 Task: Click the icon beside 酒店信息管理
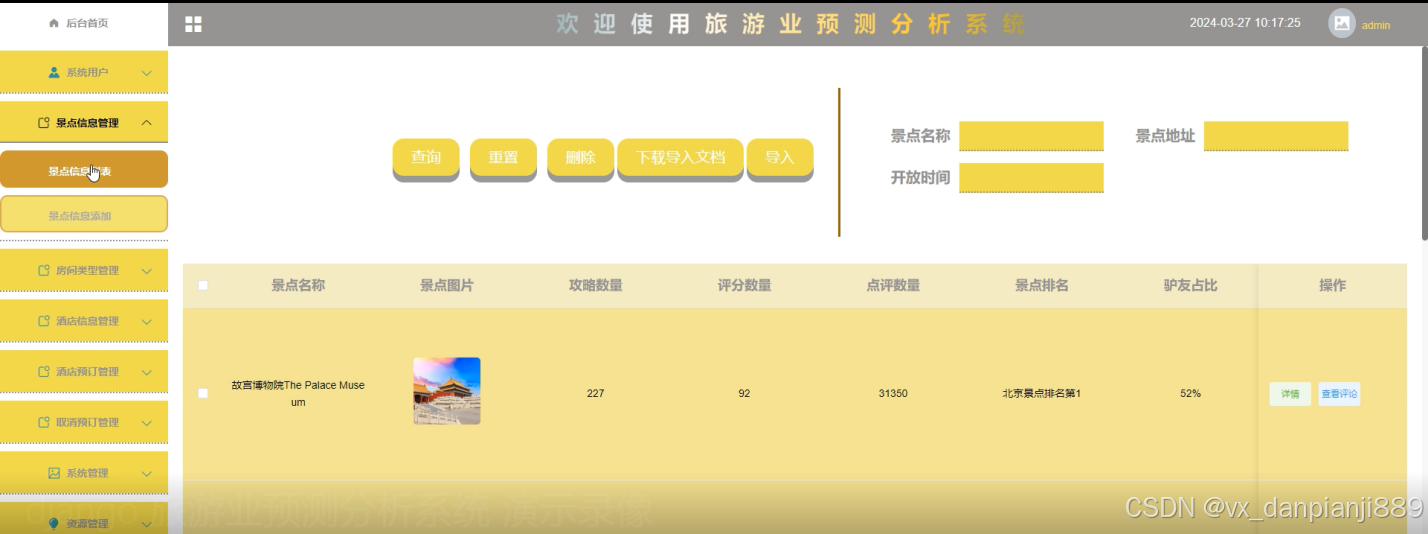pyautogui.click(x=43, y=321)
